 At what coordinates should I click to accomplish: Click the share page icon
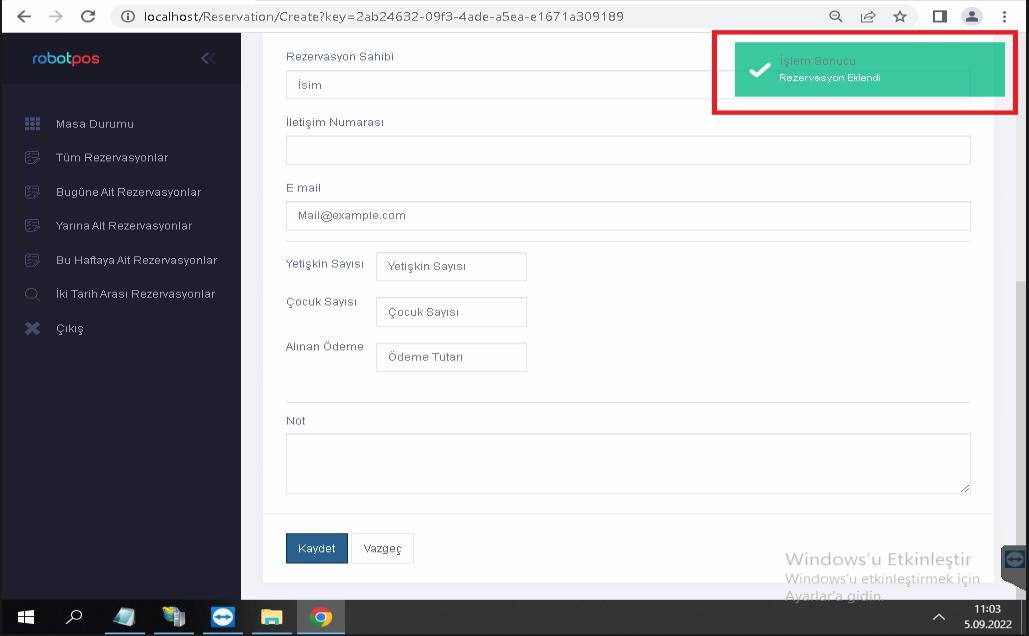click(x=868, y=16)
